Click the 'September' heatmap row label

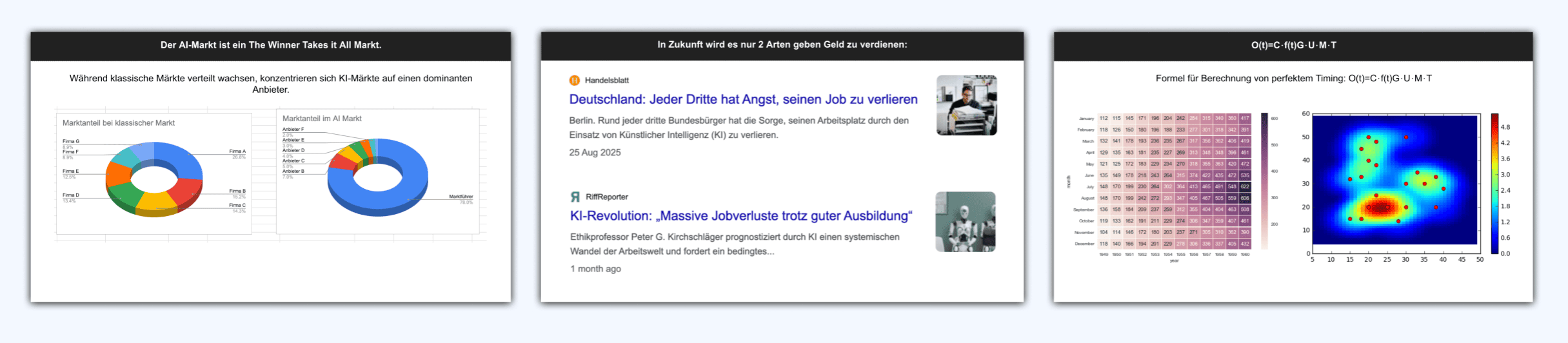pyautogui.click(x=1084, y=210)
